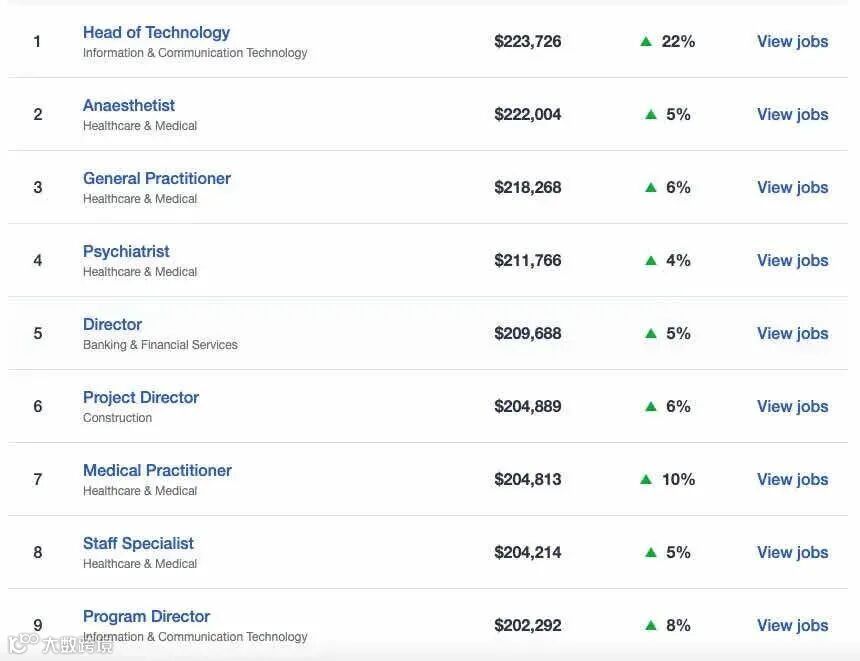Click the Program Director title link
Screen dimensions: 860x661
click(146, 617)
